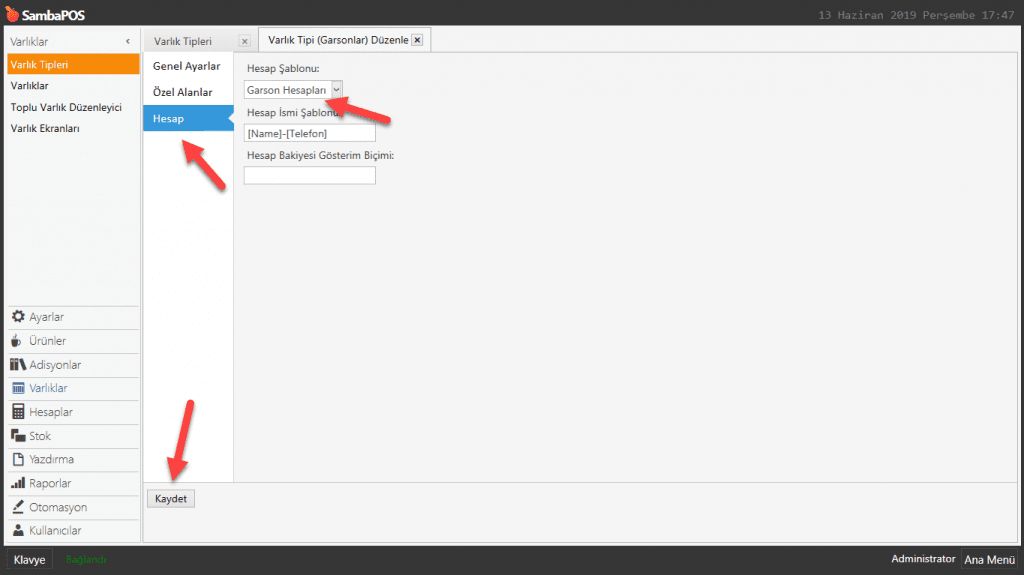Click the Ürünler cup icon

(x=18, y=341)
